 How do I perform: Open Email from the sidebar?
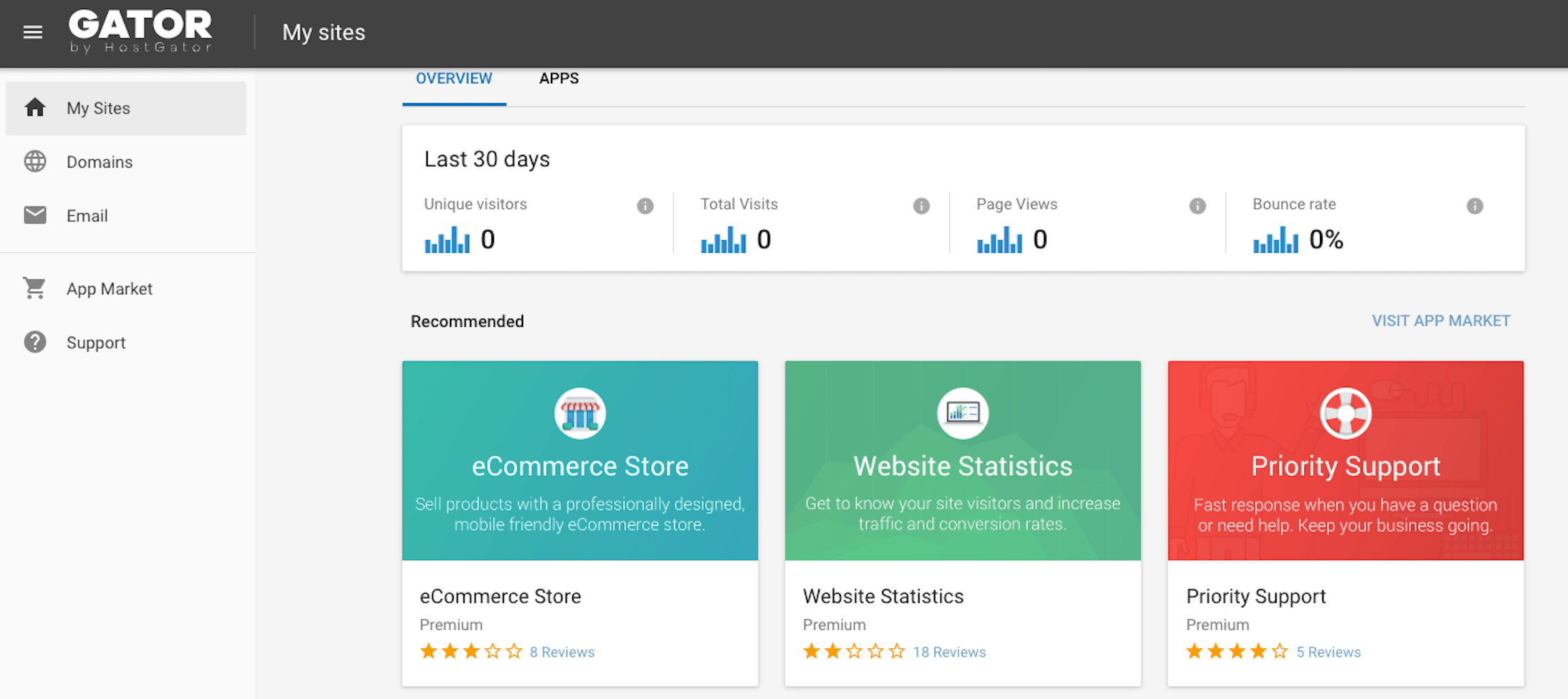tap(87, 216)
